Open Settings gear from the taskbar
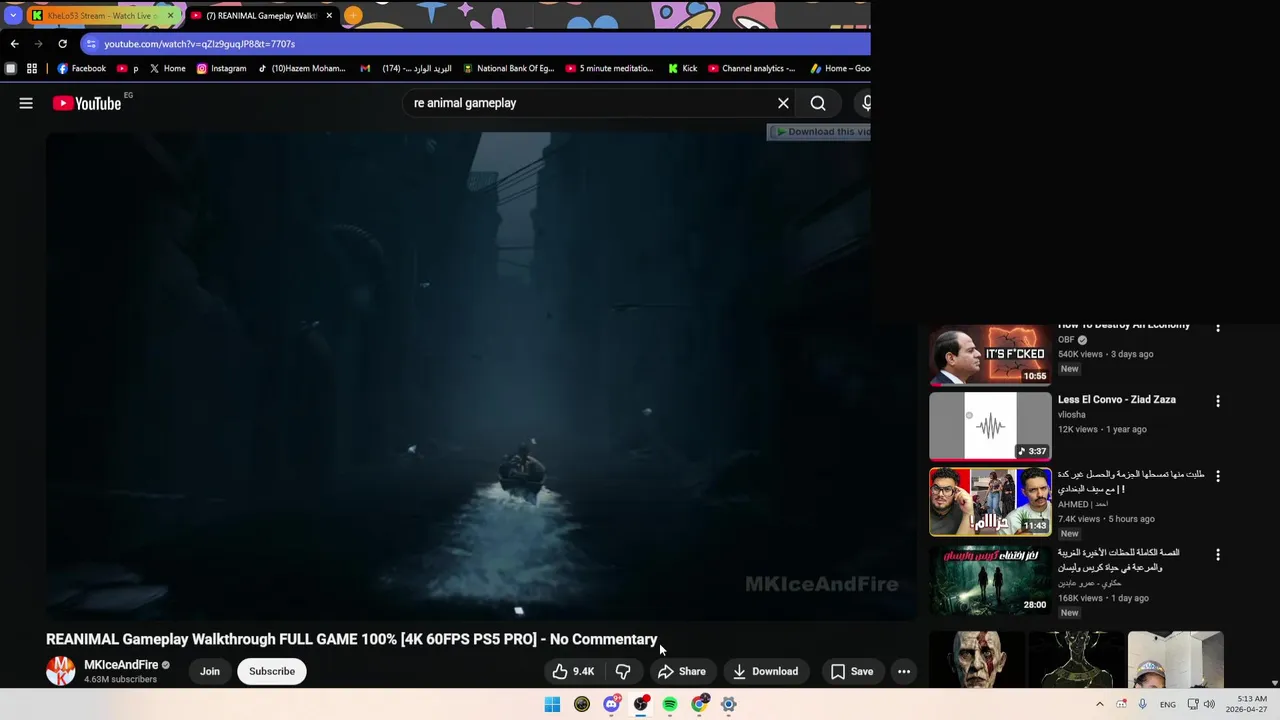The width and height of the screenshot is (1280, 720). [729, 704]
